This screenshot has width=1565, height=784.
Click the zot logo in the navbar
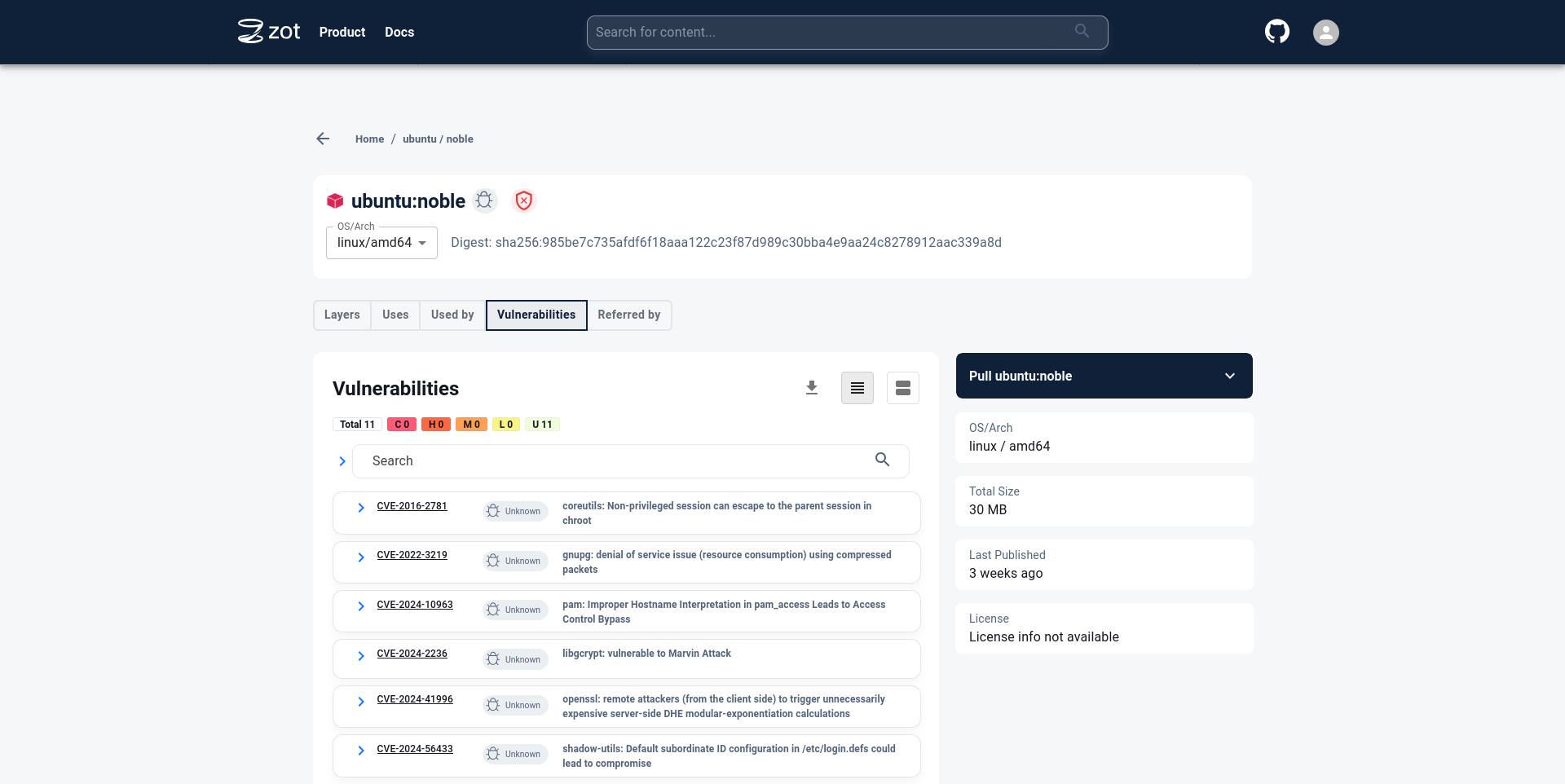pos(269,32)
